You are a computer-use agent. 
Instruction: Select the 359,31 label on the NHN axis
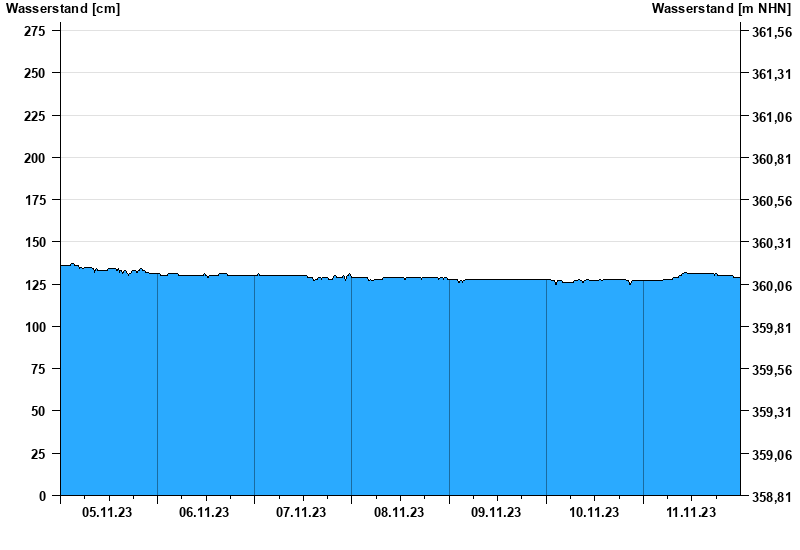pos(770,412)
